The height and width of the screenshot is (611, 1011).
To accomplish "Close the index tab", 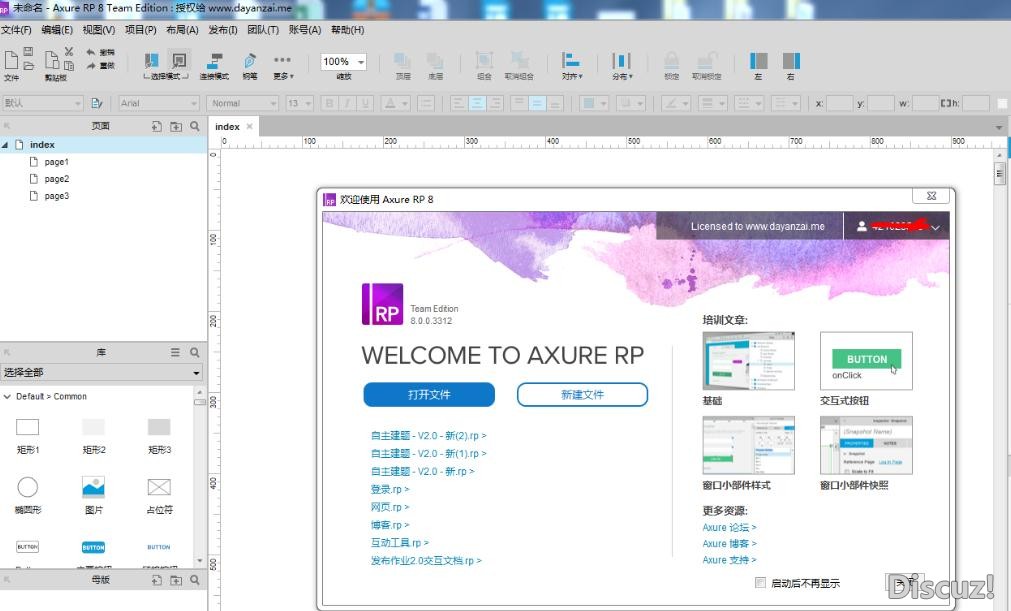I will [x=250, y=126].
